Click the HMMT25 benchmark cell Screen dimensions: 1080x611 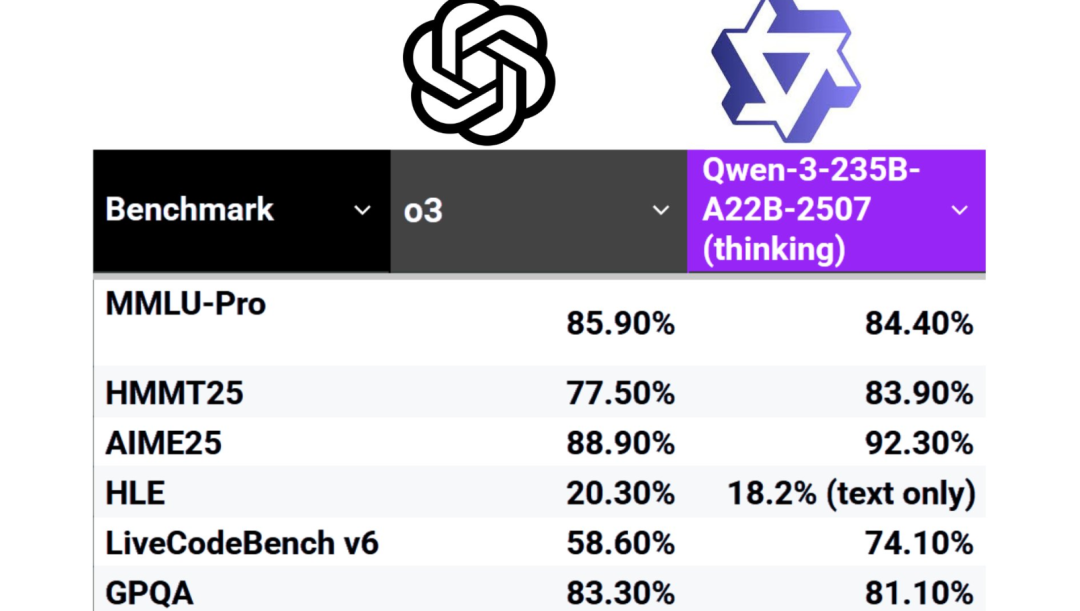(x=174, y=393)
